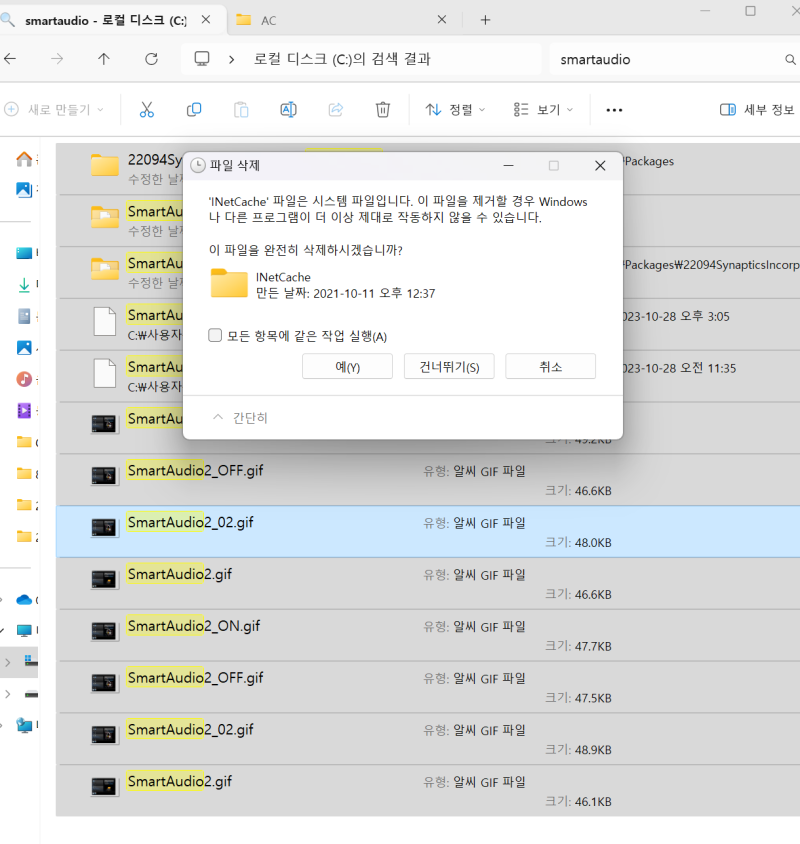Click the smartaudio search input field

[668, 59]
